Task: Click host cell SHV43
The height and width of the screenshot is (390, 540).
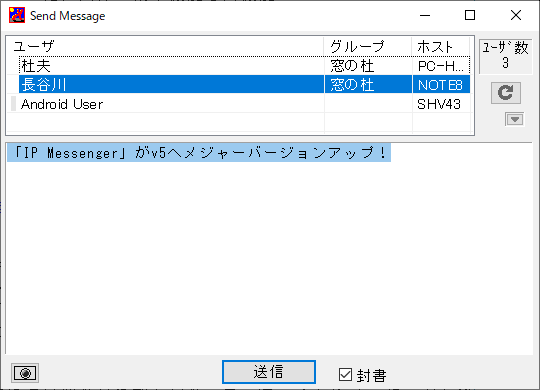Action: 441,104
